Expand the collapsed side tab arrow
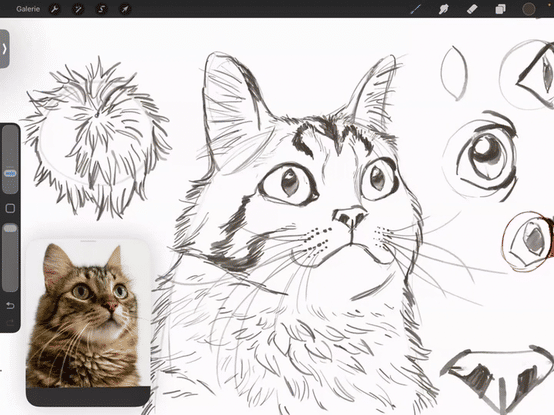The width and height of the screenshot is (554, 415). 4,49
